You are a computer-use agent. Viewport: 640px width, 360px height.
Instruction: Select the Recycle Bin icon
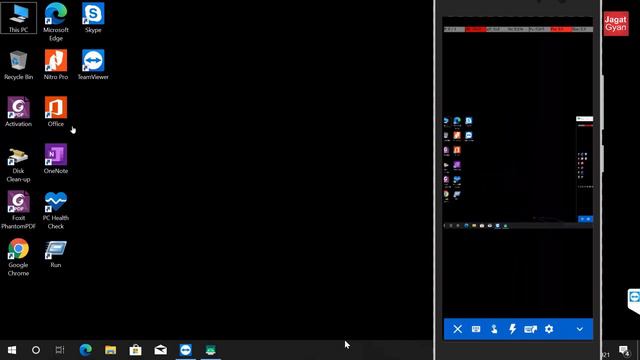(x=18, y=65)
